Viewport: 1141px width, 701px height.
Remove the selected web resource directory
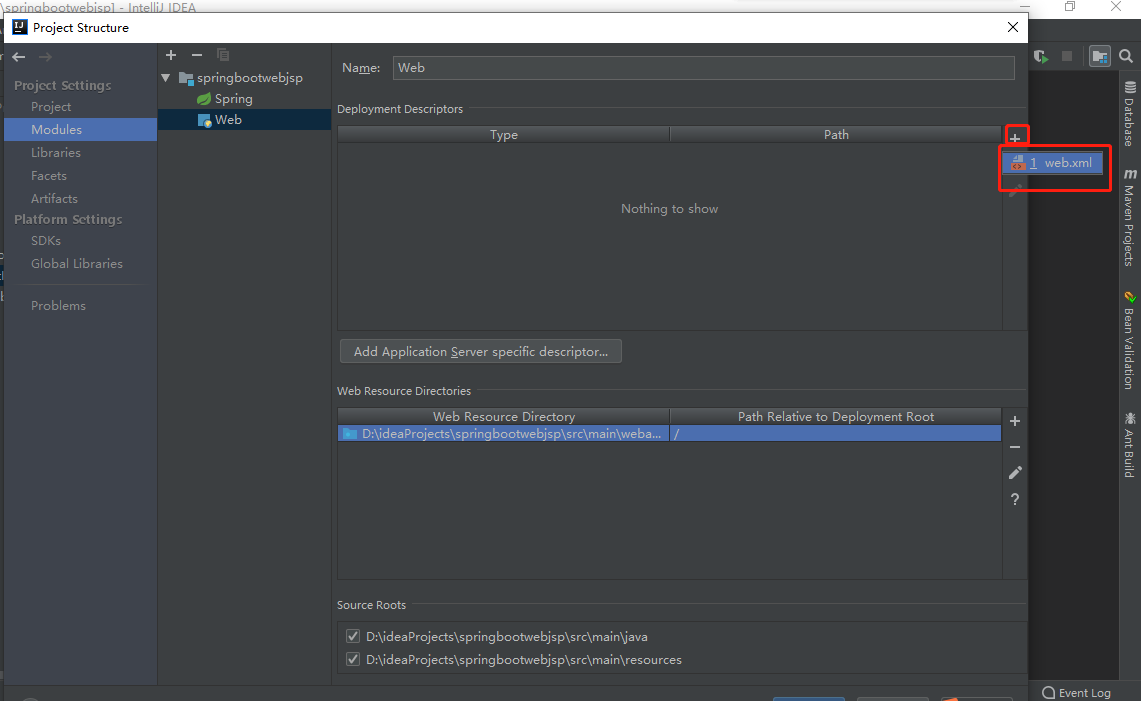click(1015, 447)
